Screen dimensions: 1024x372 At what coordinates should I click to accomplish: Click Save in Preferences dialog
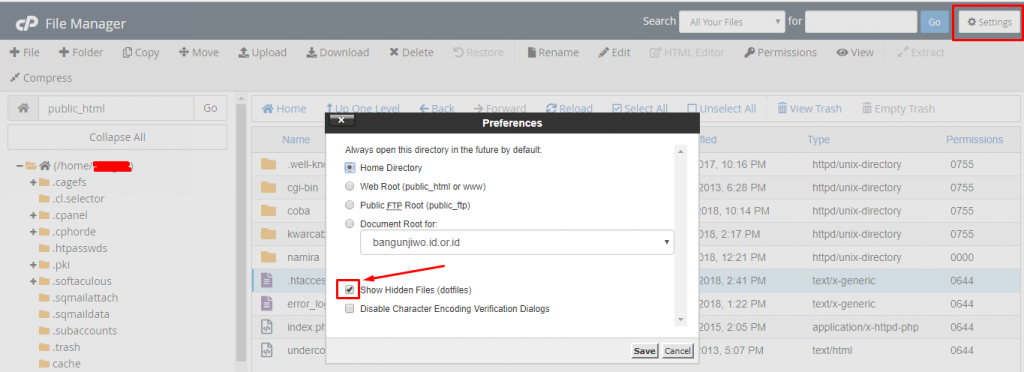[x=644, y=351]
